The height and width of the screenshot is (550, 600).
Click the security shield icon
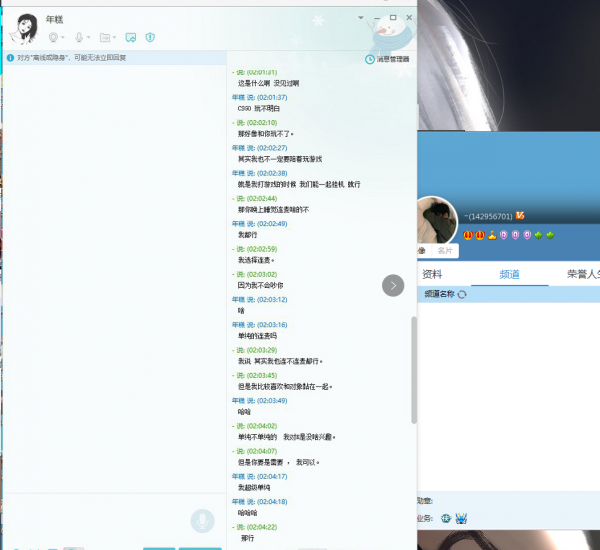[x=150, y=37]
